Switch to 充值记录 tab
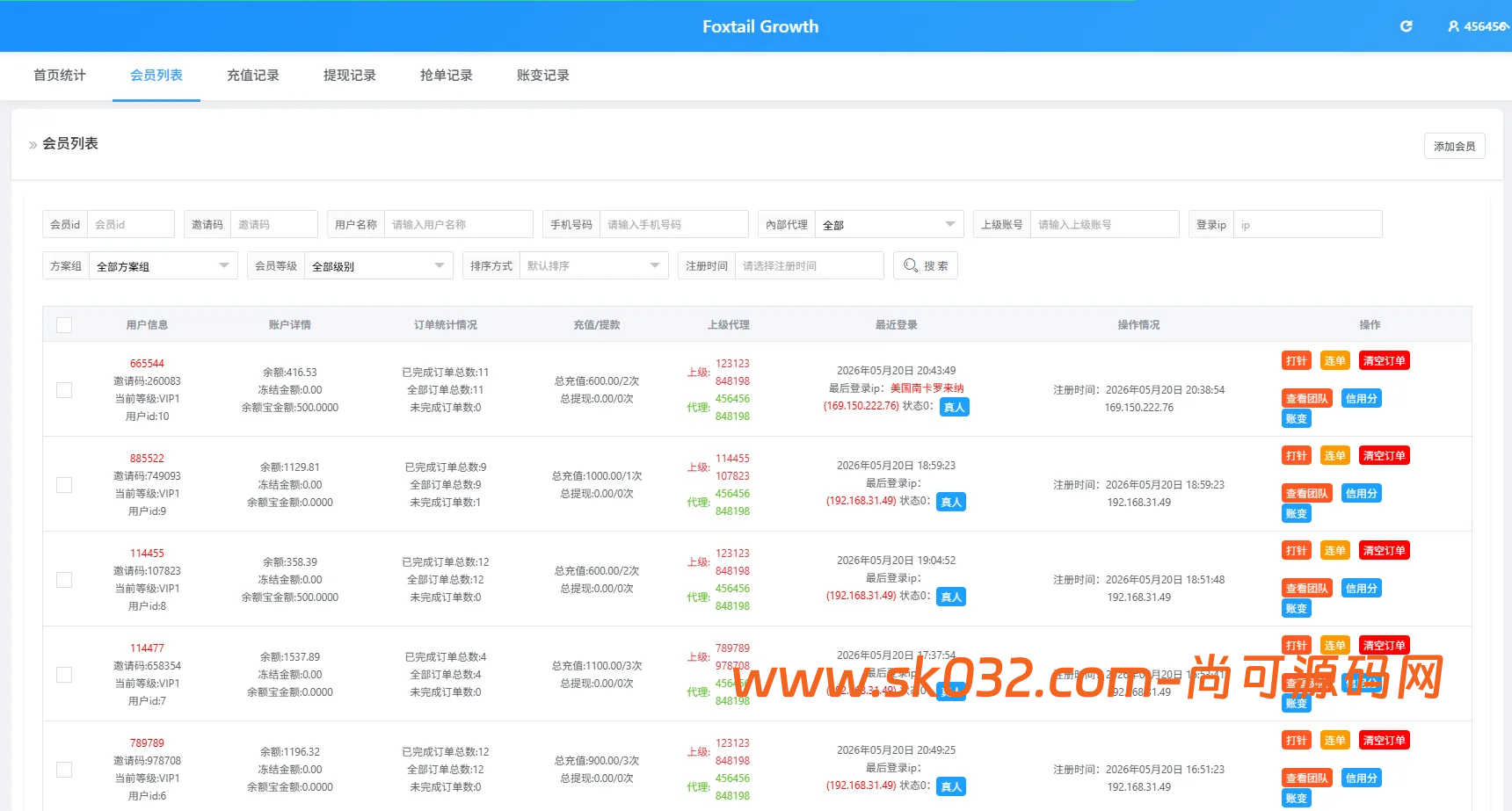The height and width of the screenshot is (811, 1512). pos(253,76)
